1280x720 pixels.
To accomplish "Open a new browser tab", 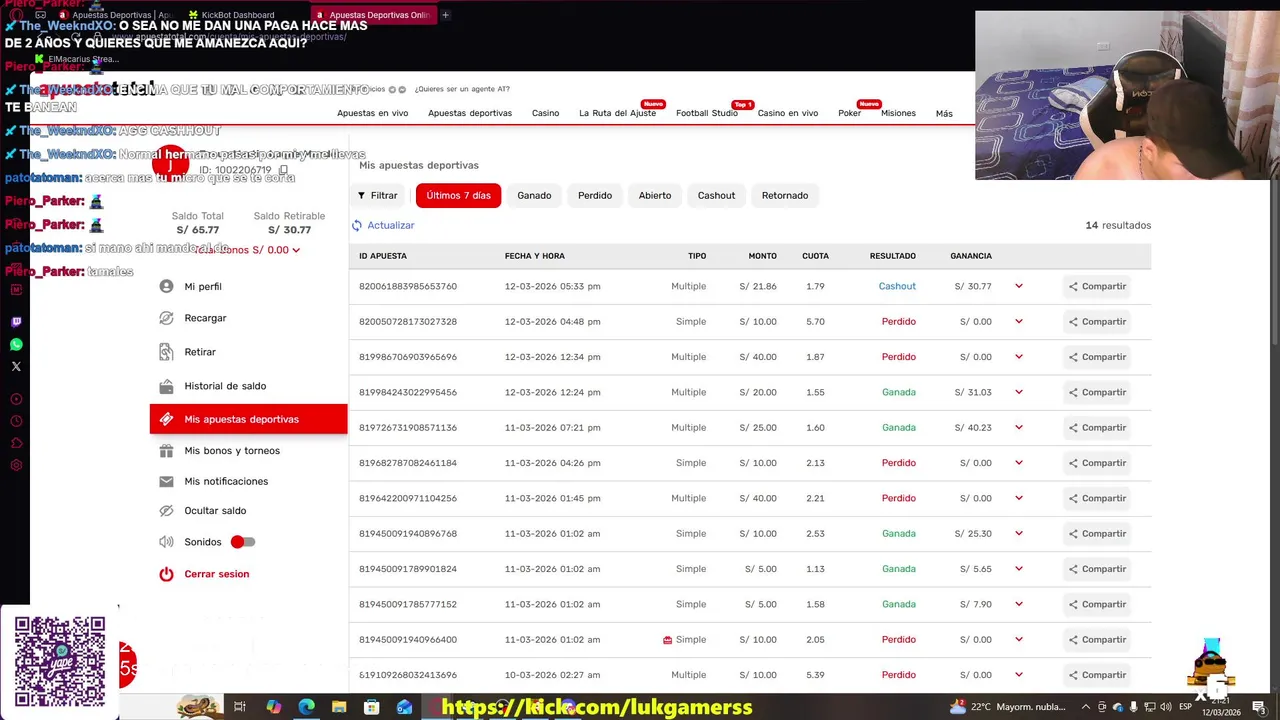I will tap(445, 15).
